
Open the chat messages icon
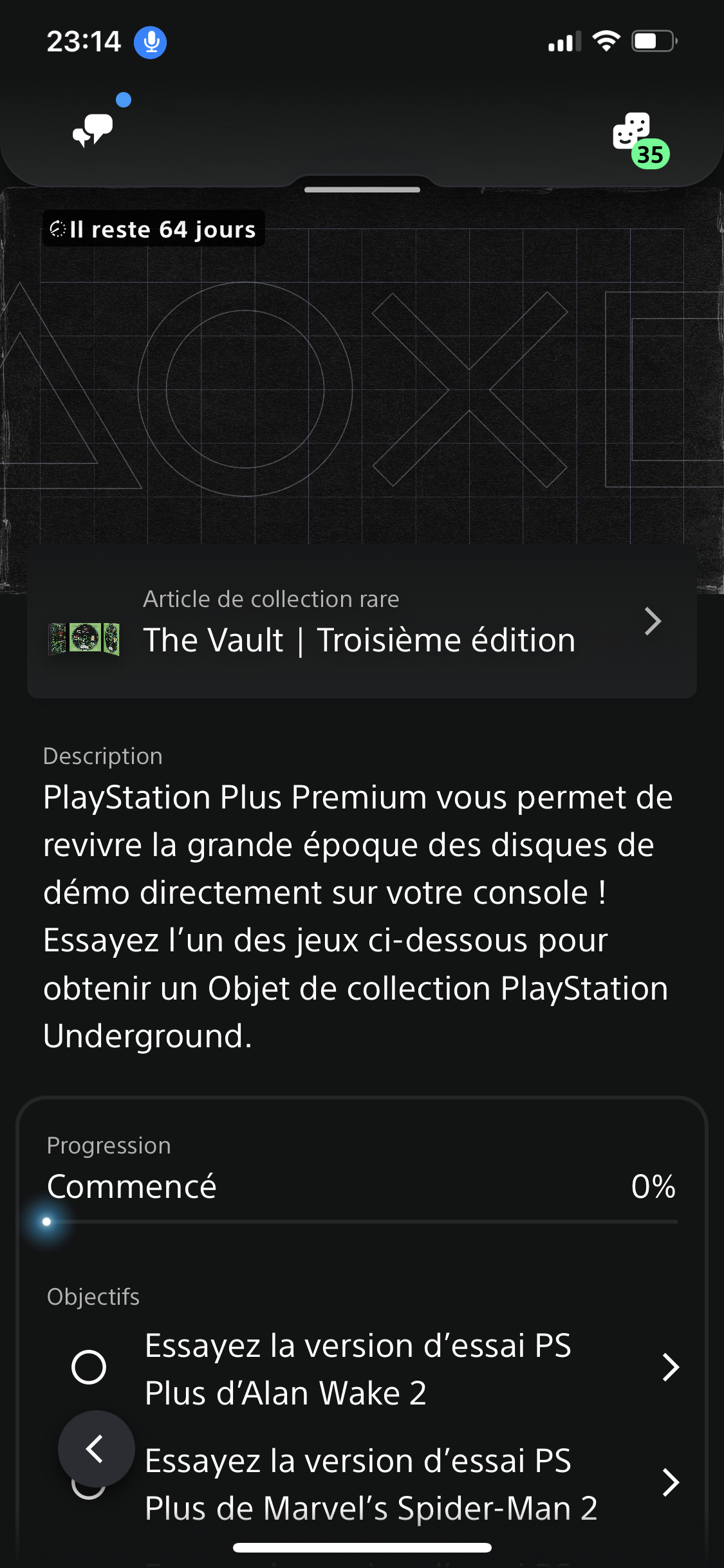click(93, 129)
